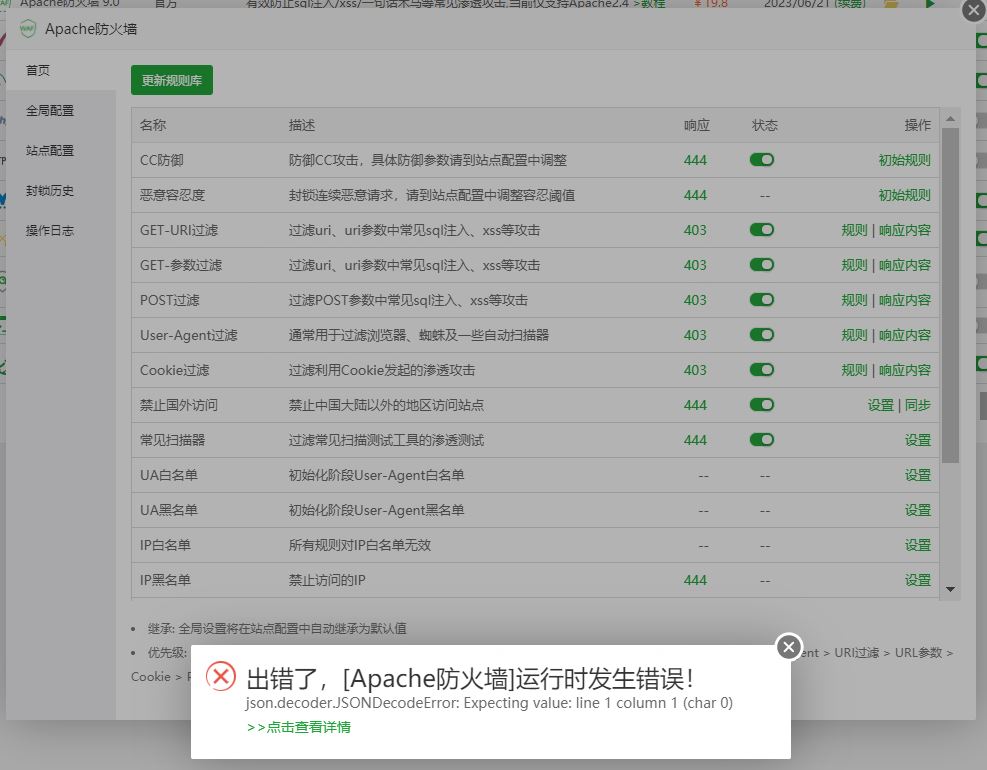This screenshot has width=987, height=770.
Task: Click 同步 for 禁止国外访问
Action: point(918,405)
